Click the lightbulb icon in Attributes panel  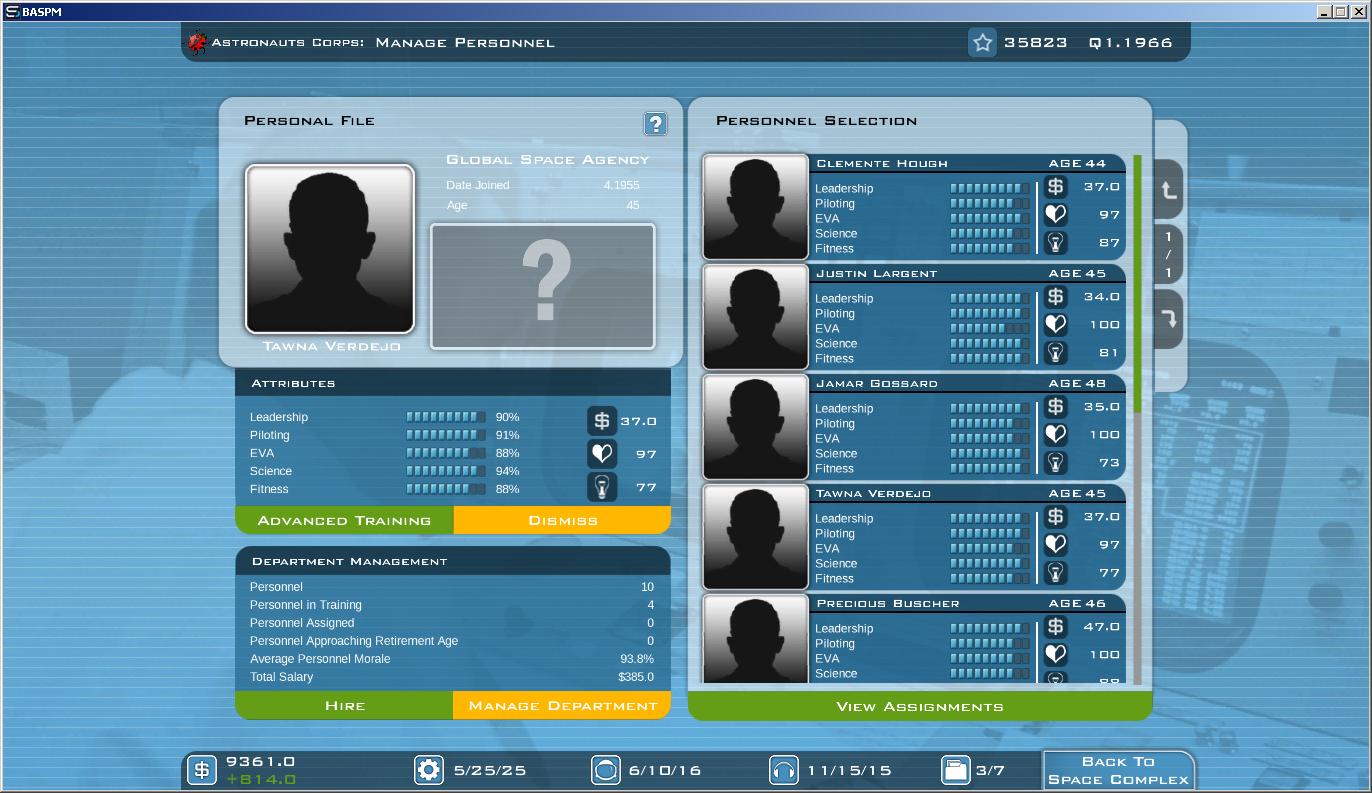[x=601, y=487]
